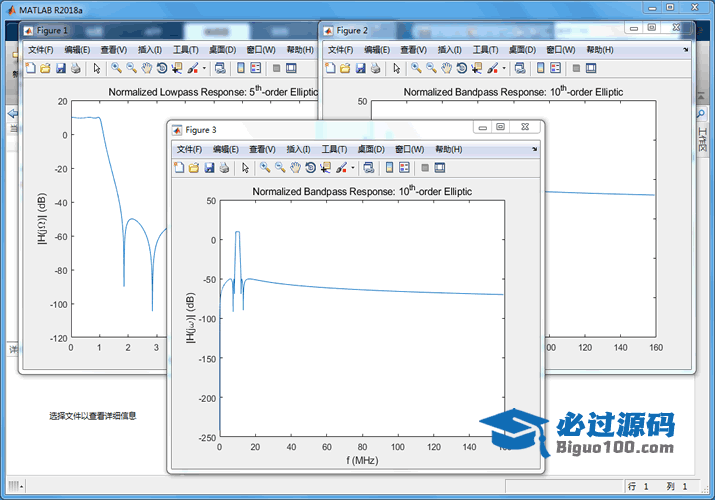Expand brush color dropdown in Figure 2
This screenshot has width=715, height=500.
coord(504,68)
